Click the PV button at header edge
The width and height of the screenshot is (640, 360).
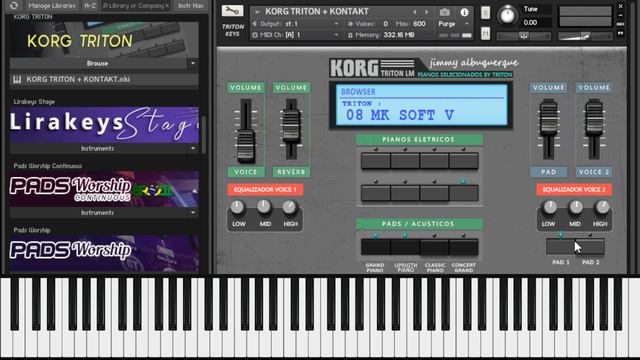coord(620,33)
